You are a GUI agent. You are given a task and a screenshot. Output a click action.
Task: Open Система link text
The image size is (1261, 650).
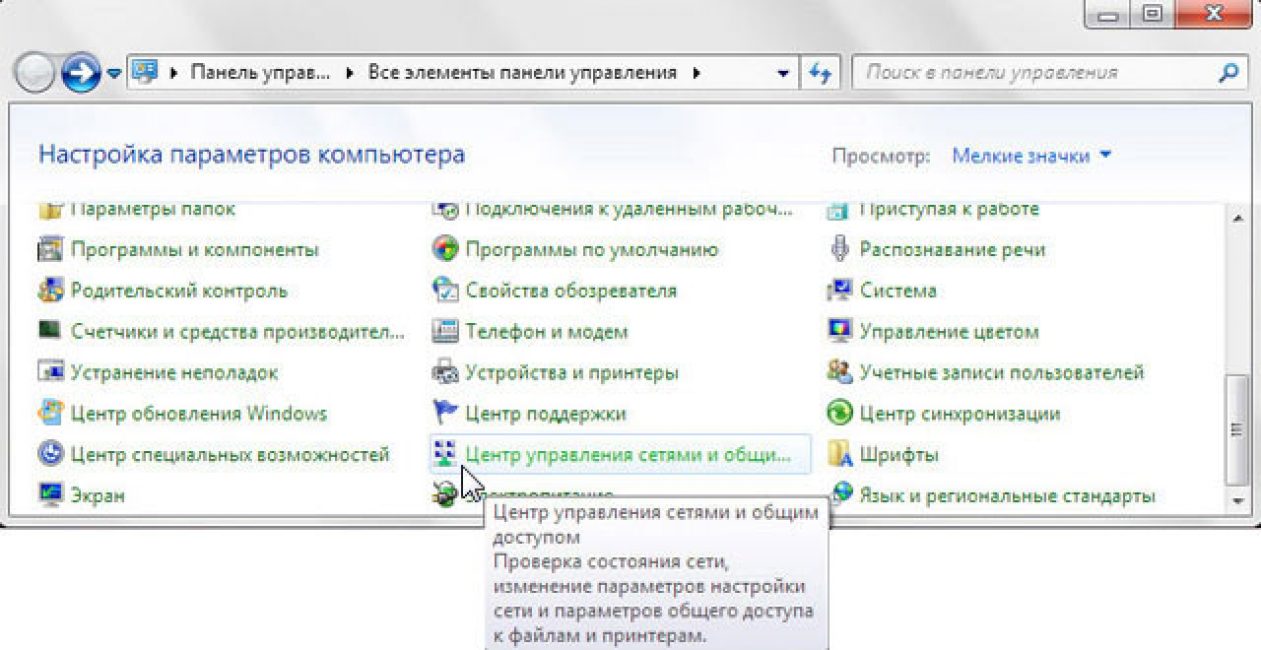point(898,290)
